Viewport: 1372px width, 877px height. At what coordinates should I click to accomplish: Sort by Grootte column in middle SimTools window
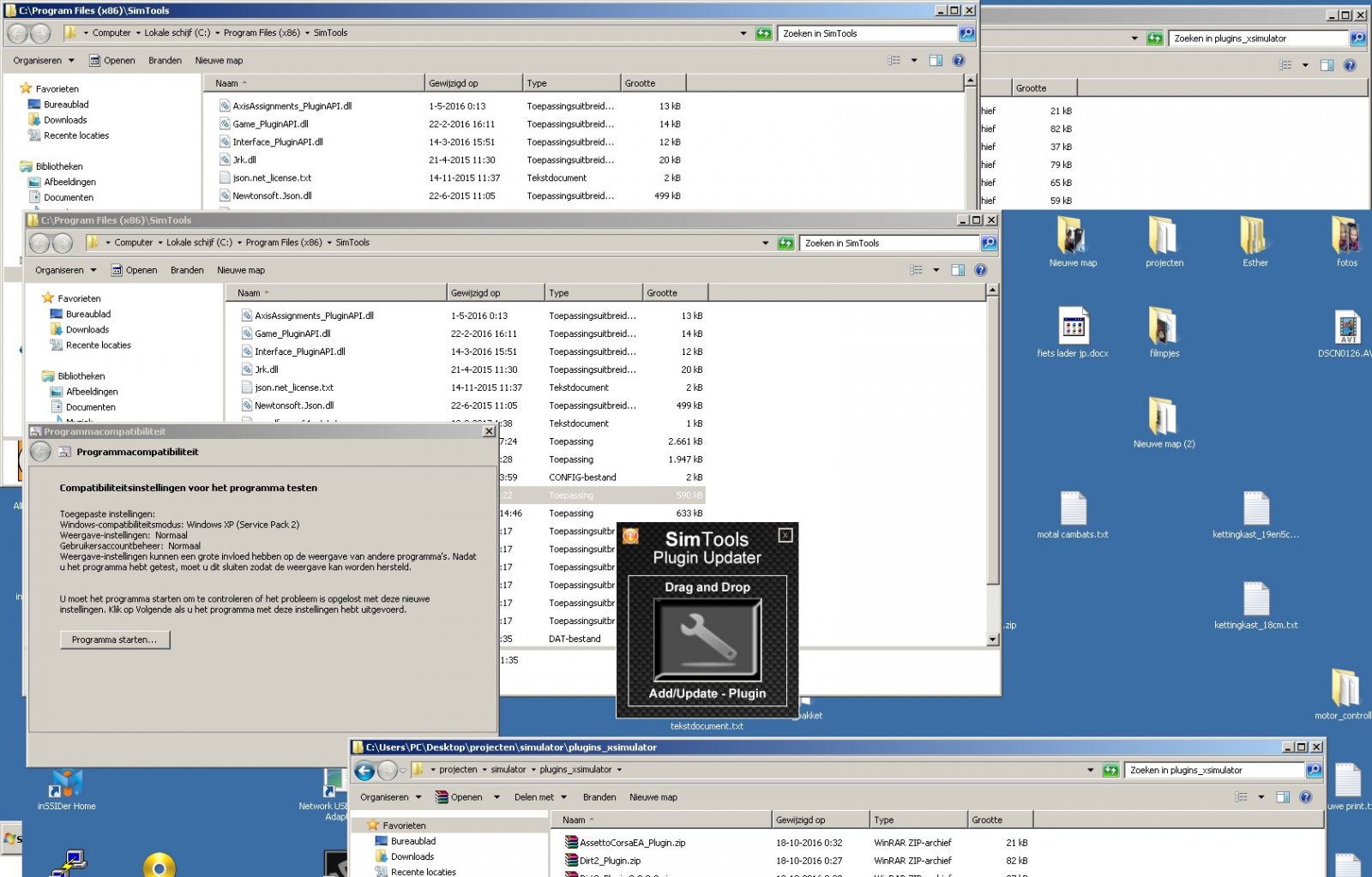pyautogui.click(x=674, y=293)
